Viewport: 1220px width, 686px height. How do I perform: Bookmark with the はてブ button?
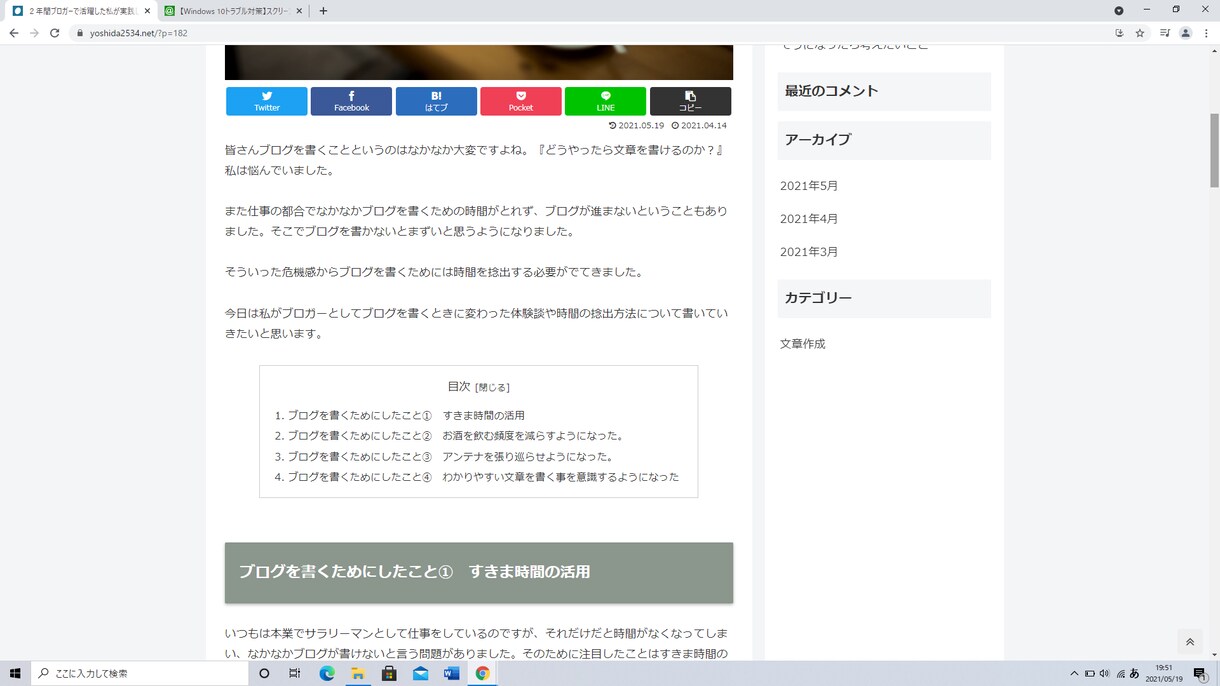436,101
